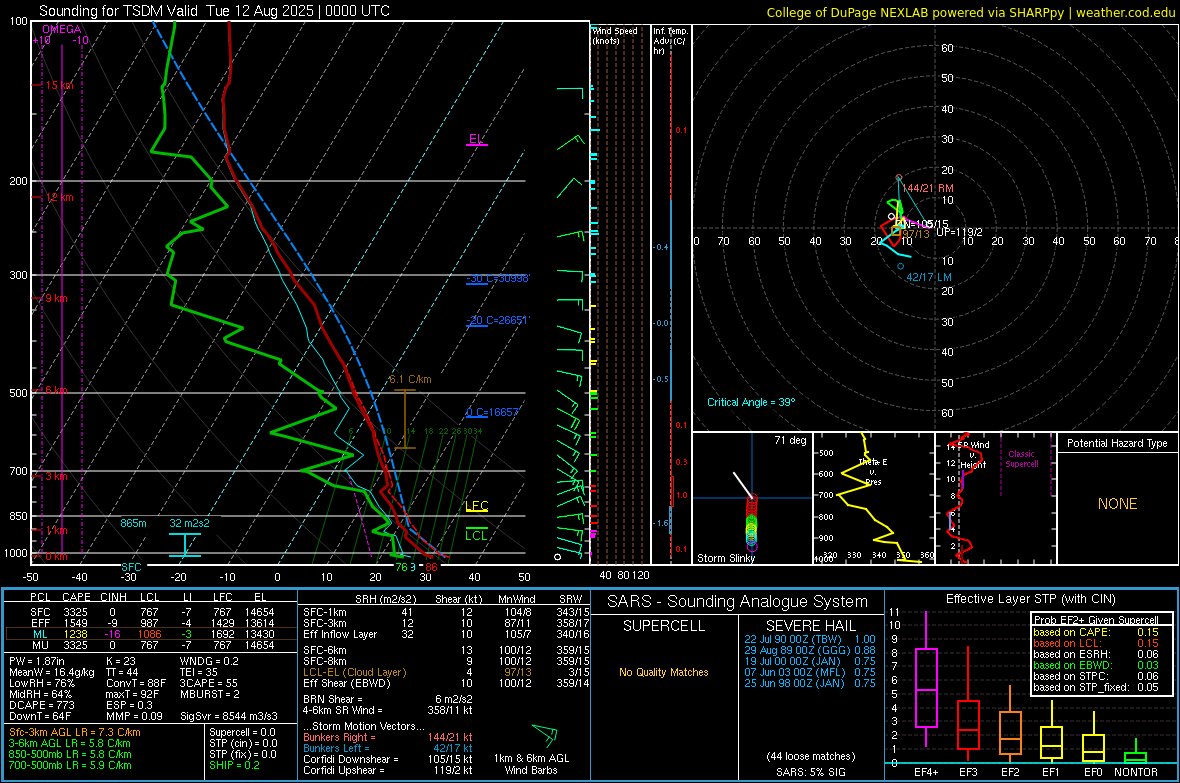Click the 6.1 C/km lapse rate label
1180x783 pixels.
coord(410,379)
